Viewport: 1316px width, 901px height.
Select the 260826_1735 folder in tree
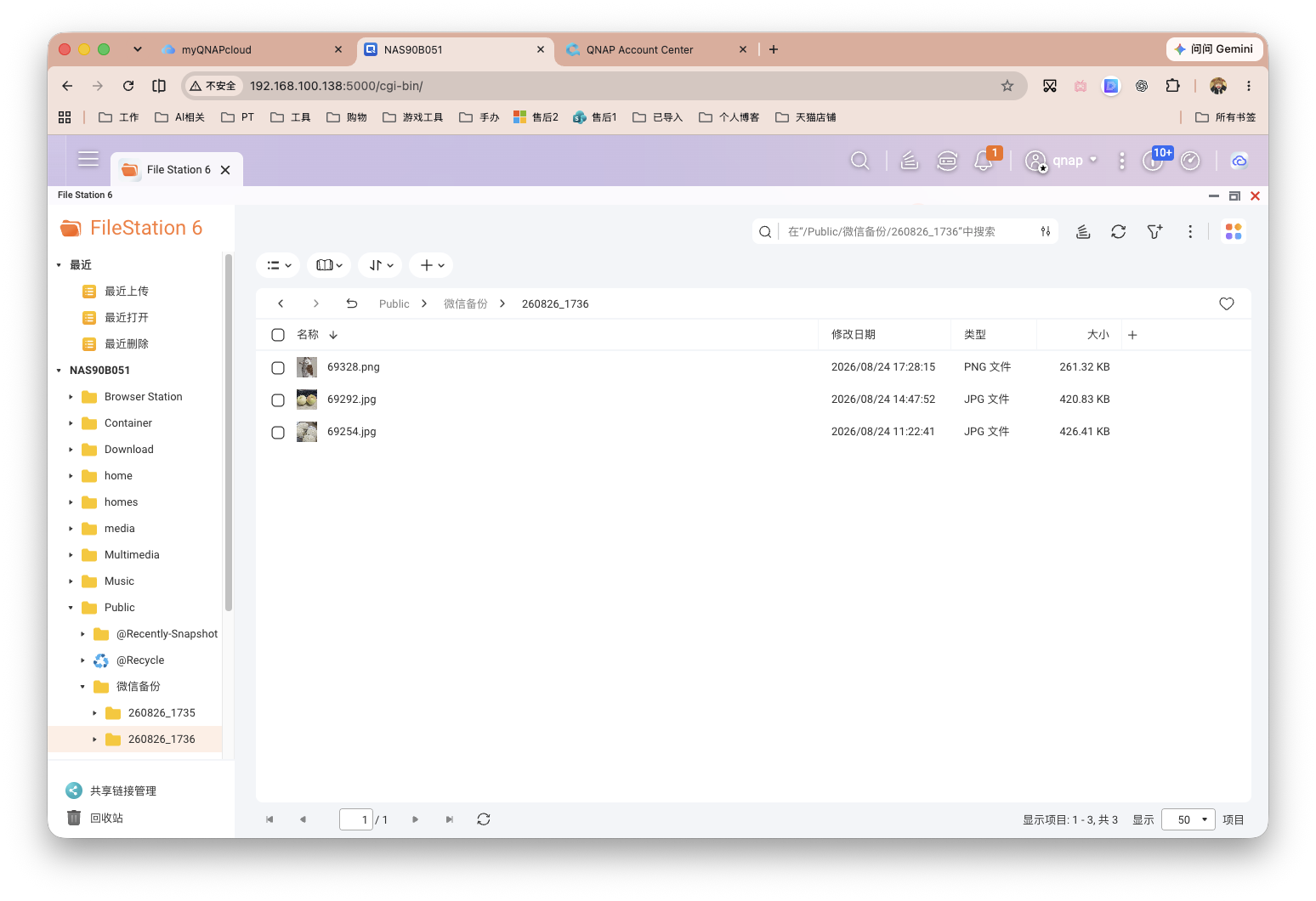point(162,713)
